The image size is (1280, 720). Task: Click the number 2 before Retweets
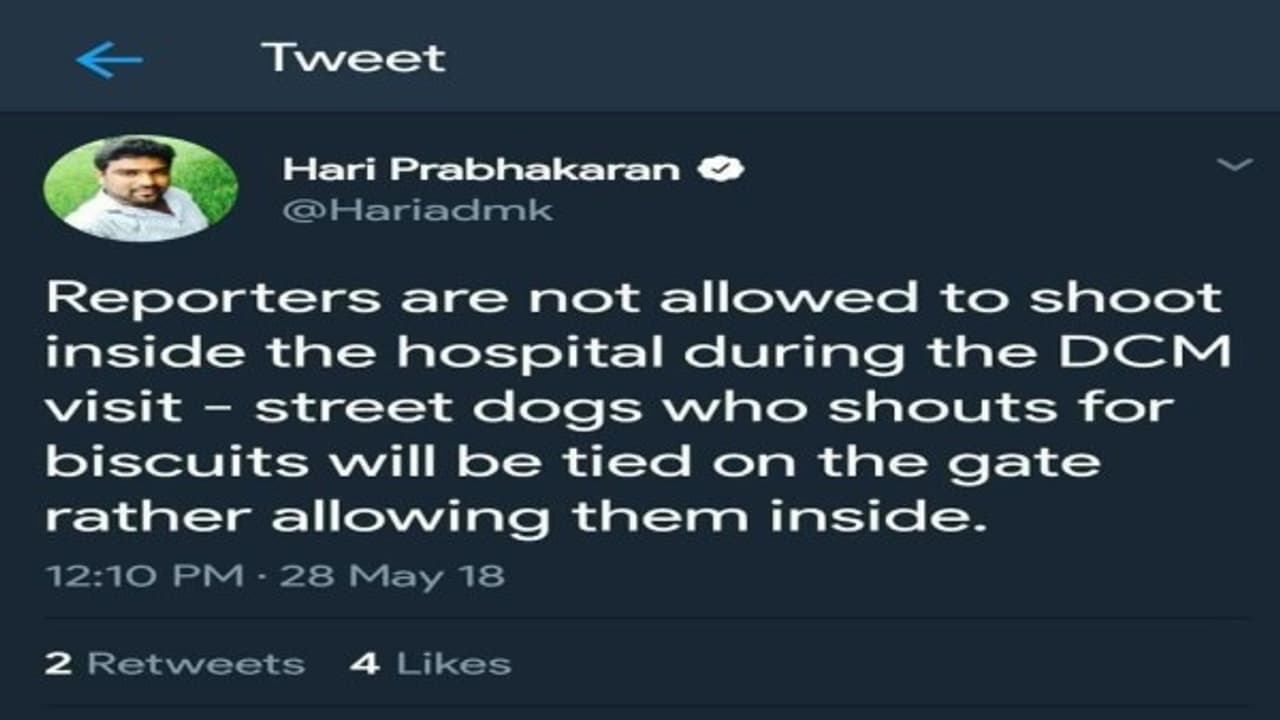point(58,664)
